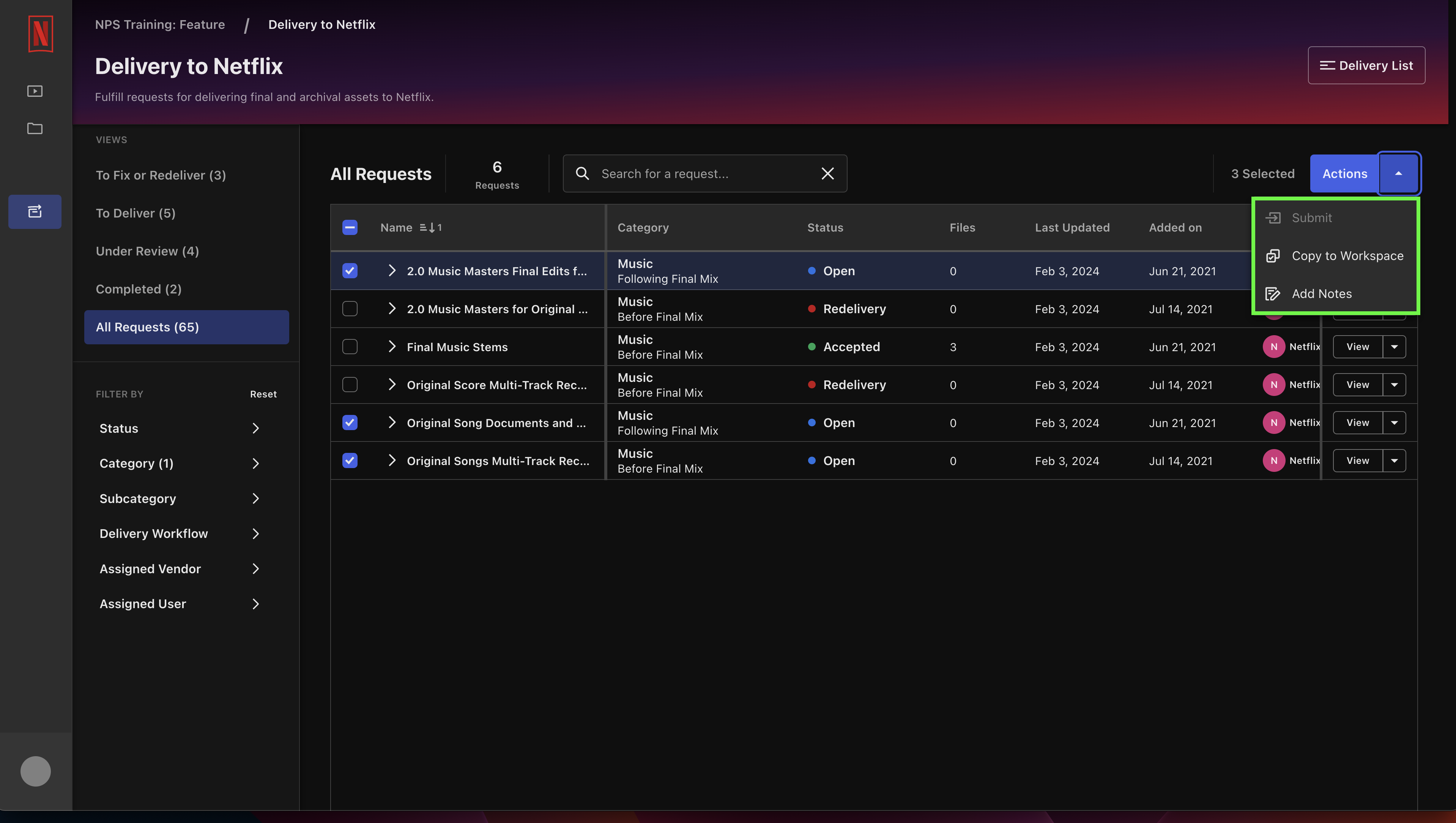Screen dimensions: 1456x823
Task: Reset the filters
Action: coord(263,394)
